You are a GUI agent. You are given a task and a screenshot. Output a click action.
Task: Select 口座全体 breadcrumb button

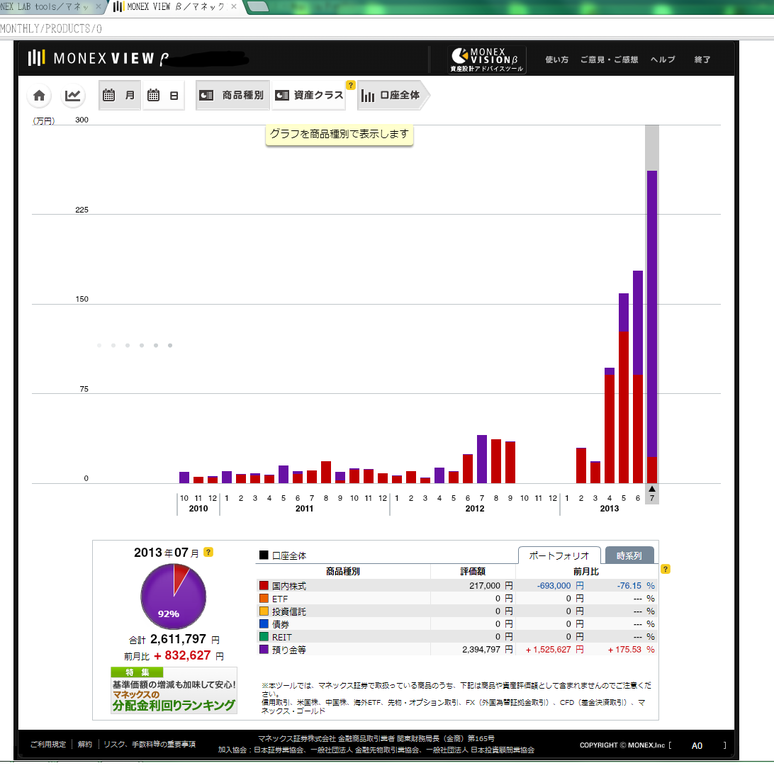pyautogui.click(x=392, y=95)
